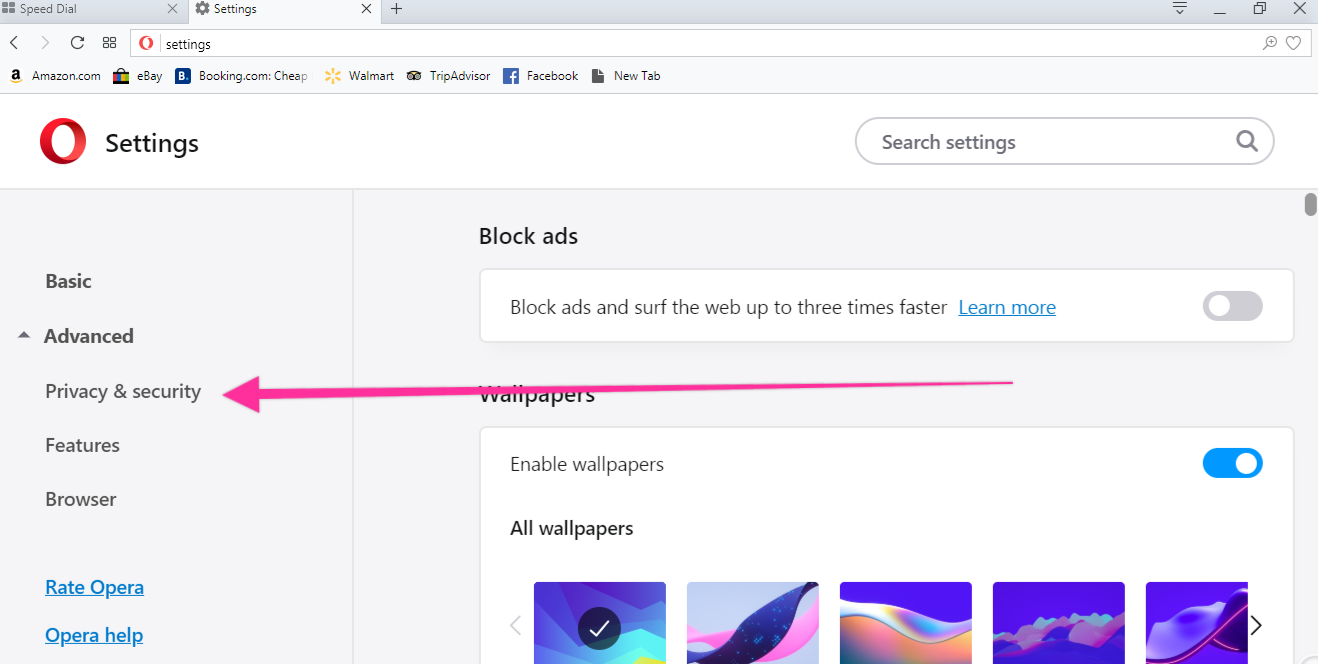Show previous wallpapers with left chevron
Image resolution: width=1318 pixels, height=664 pixels.
(516, 625)
